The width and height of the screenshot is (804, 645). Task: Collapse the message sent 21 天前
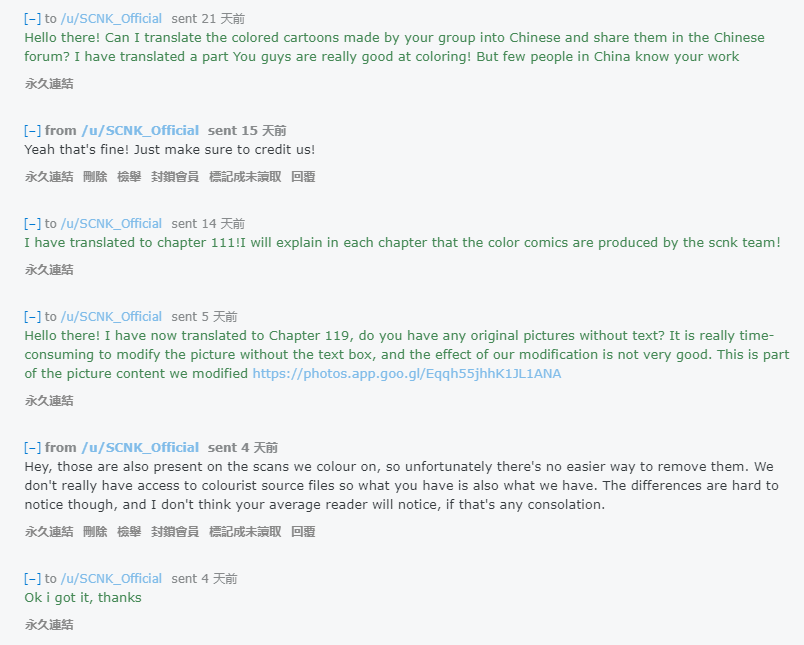coord(33,19)
